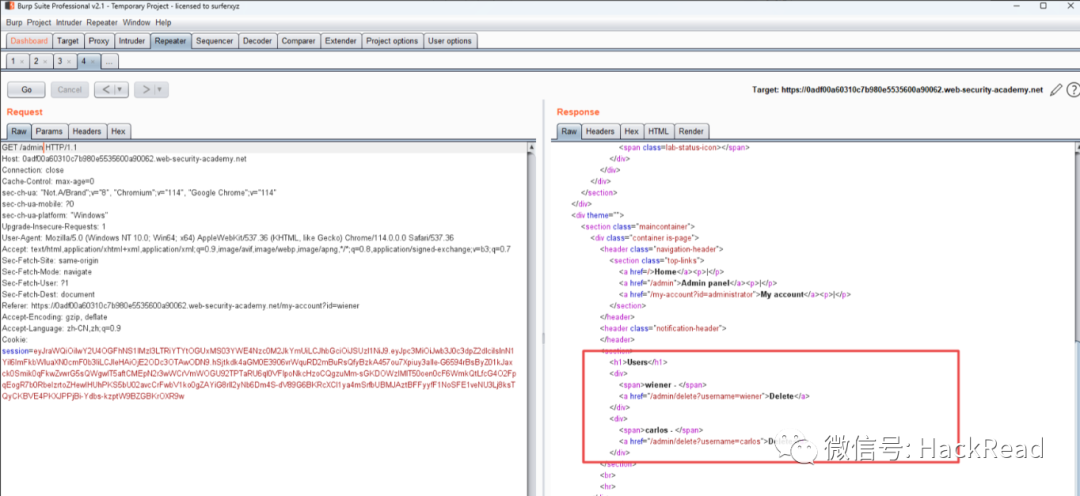Open history dropdown next to back arrow
This screenshot has width=1080, height=496.
coord(121,90)
